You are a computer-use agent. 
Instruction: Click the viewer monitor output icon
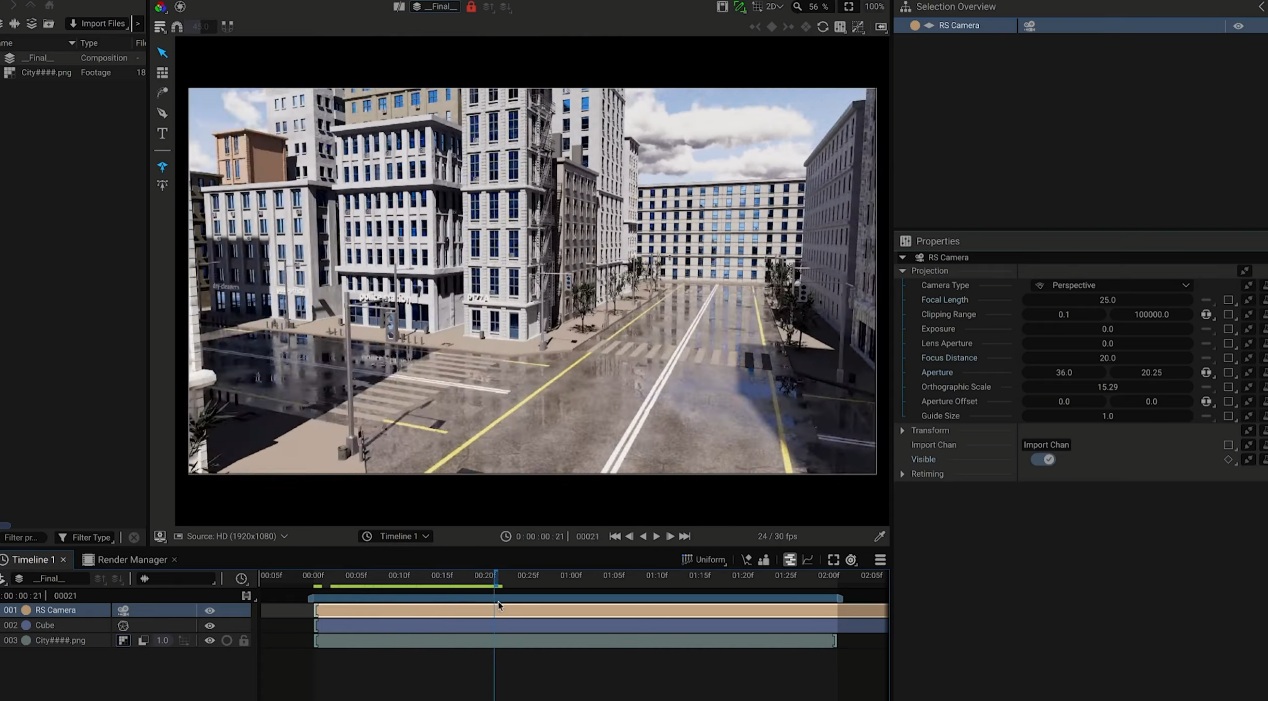[x=160, y=537]
